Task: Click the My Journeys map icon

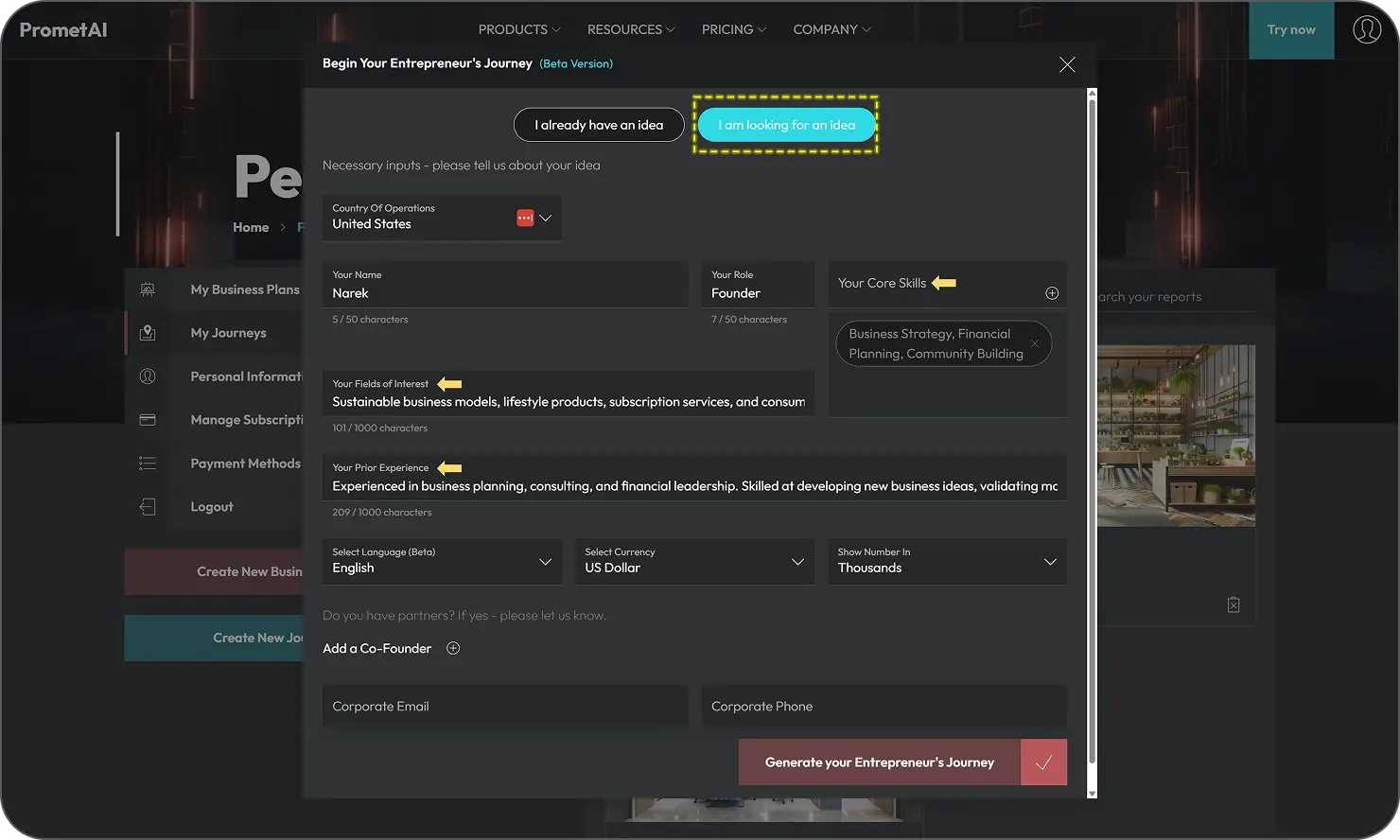Action: coord(148,333)
